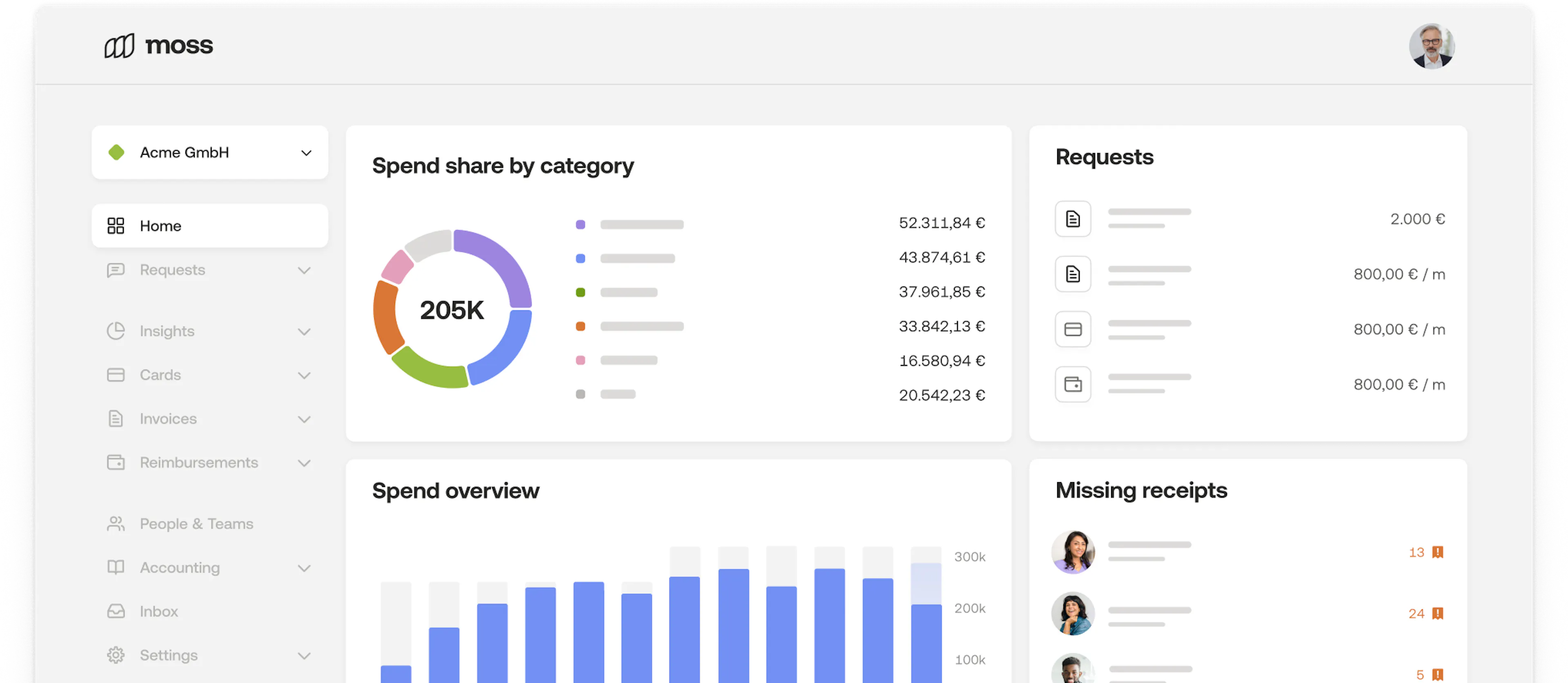Click the Invoices document icon
This screenshot has width=1568, height=683.
point(116,419)
